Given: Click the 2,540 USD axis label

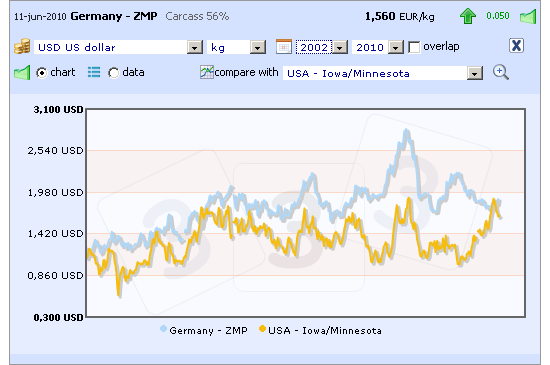Looking at the screenshot, I should pos(55,151).
